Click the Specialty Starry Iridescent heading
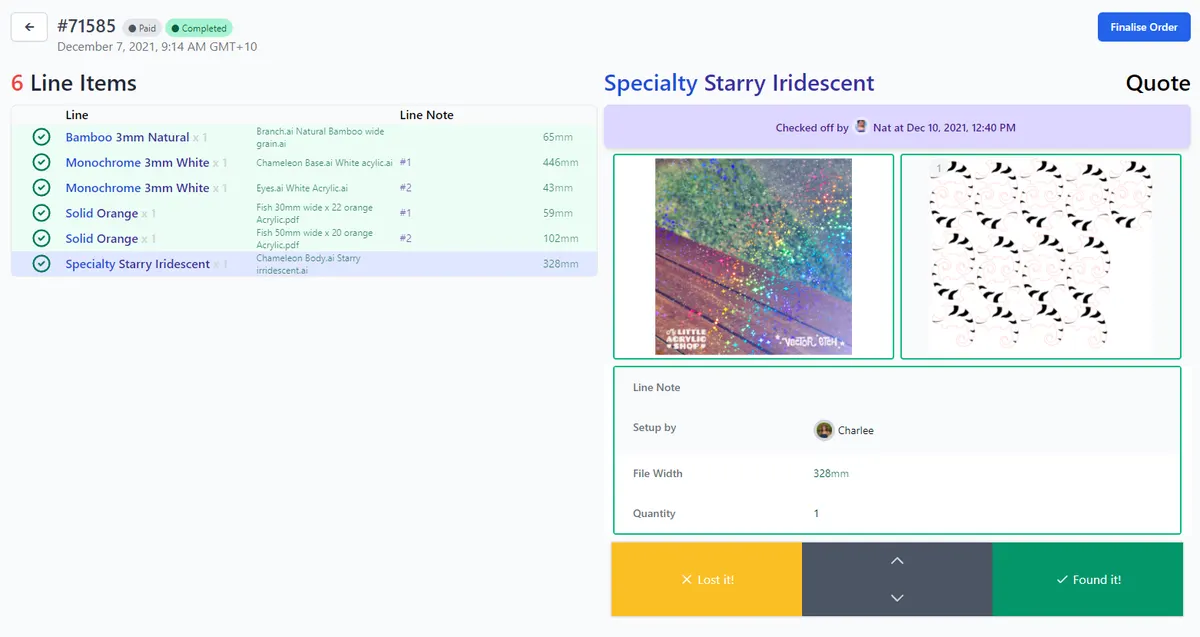 click(739, 83)
